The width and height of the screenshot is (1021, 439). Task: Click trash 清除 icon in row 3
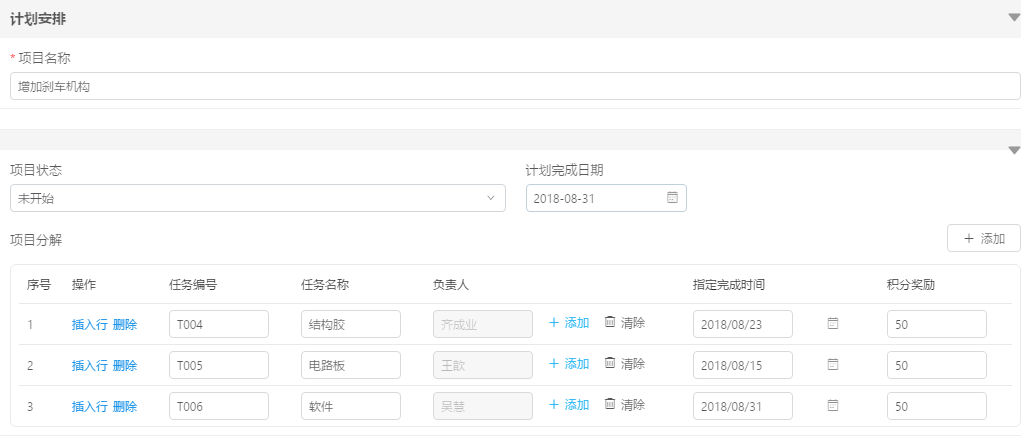pyautogui.click(x=610, y=404)
